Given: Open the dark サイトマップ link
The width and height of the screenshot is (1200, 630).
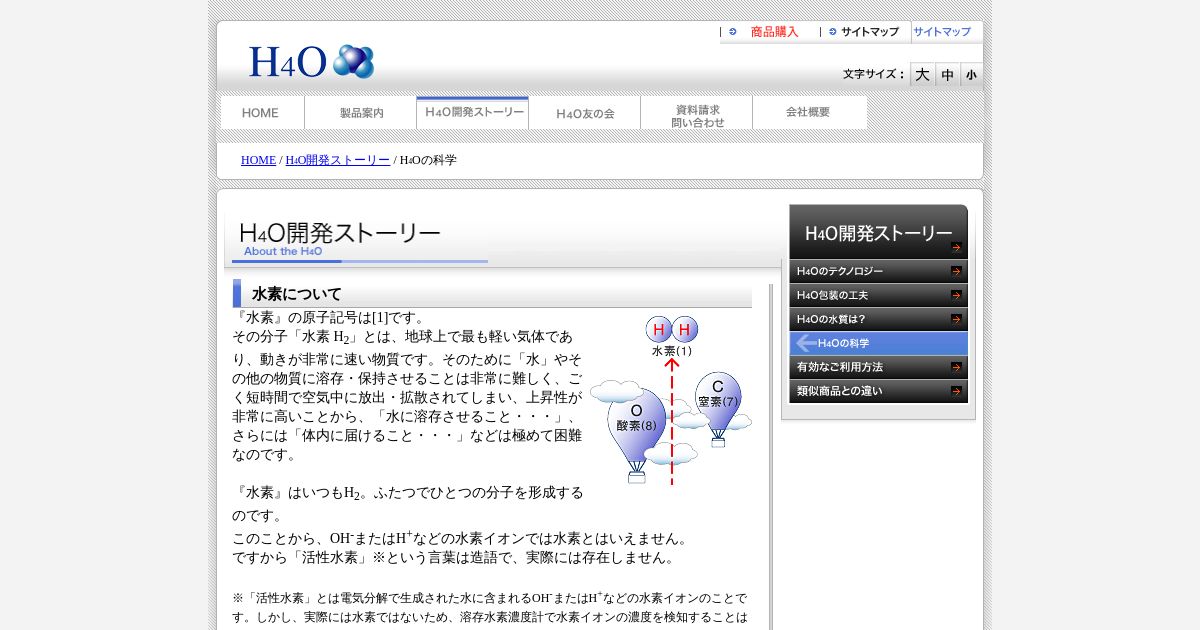Looking at the screenshot, I should pyautogui.click(x=869, y=32).
